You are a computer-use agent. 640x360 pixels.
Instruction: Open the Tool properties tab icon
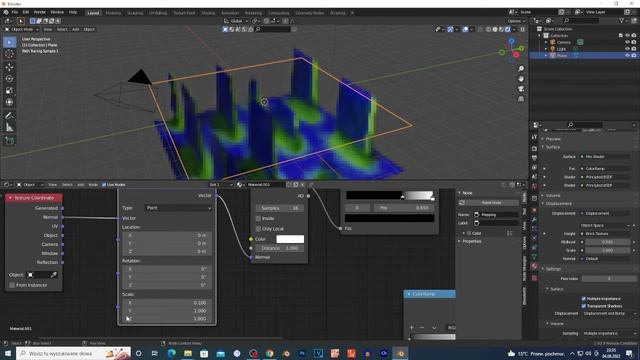(534, 137)
